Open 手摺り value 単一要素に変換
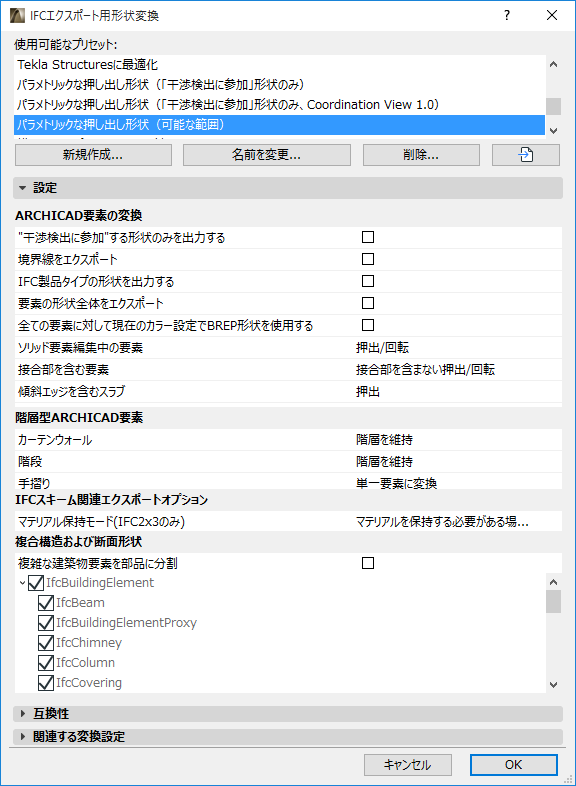Image resolution: width=576 pixels, height=786 pixels. point(397,483)
